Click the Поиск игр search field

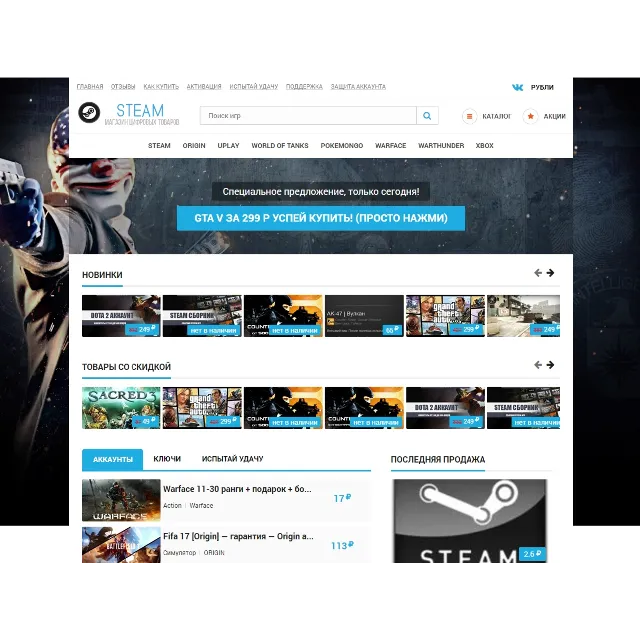pos(308,116)
